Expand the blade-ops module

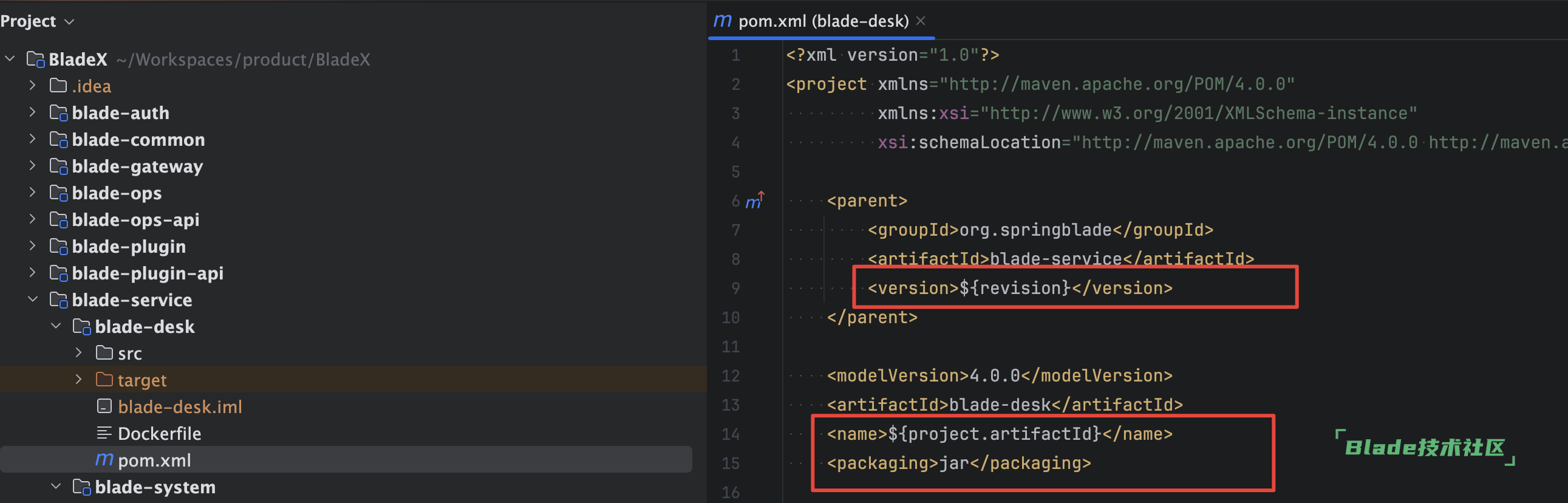coord(32,193)
